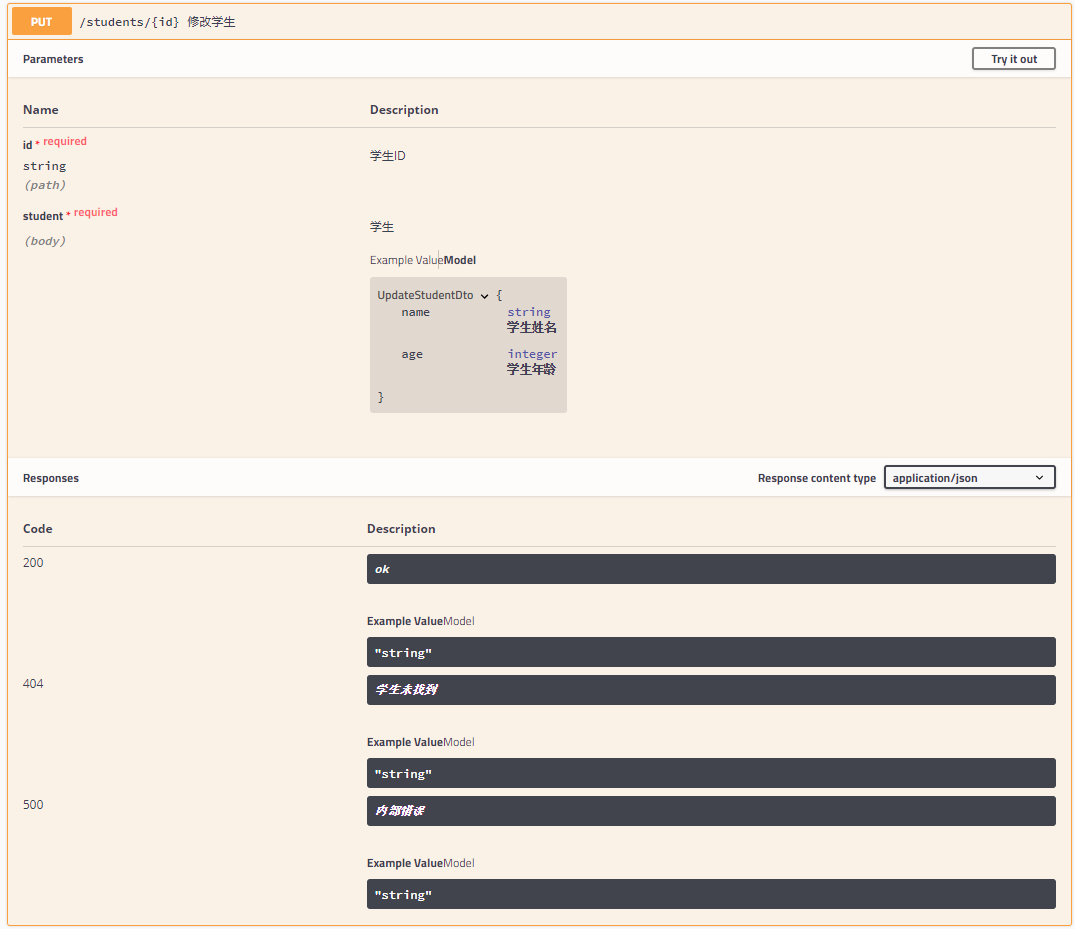Click the UpdateStudentDto model title
Screen dimensions: 1075x929
[x=425, y=295]
